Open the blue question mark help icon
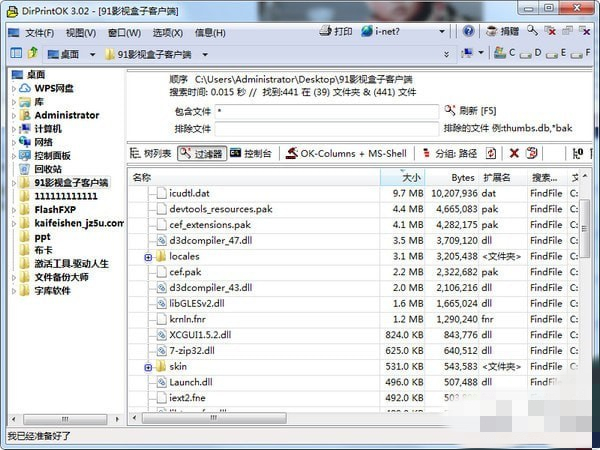The width and height of the screenshot is (600, 450). pos(468,31)
